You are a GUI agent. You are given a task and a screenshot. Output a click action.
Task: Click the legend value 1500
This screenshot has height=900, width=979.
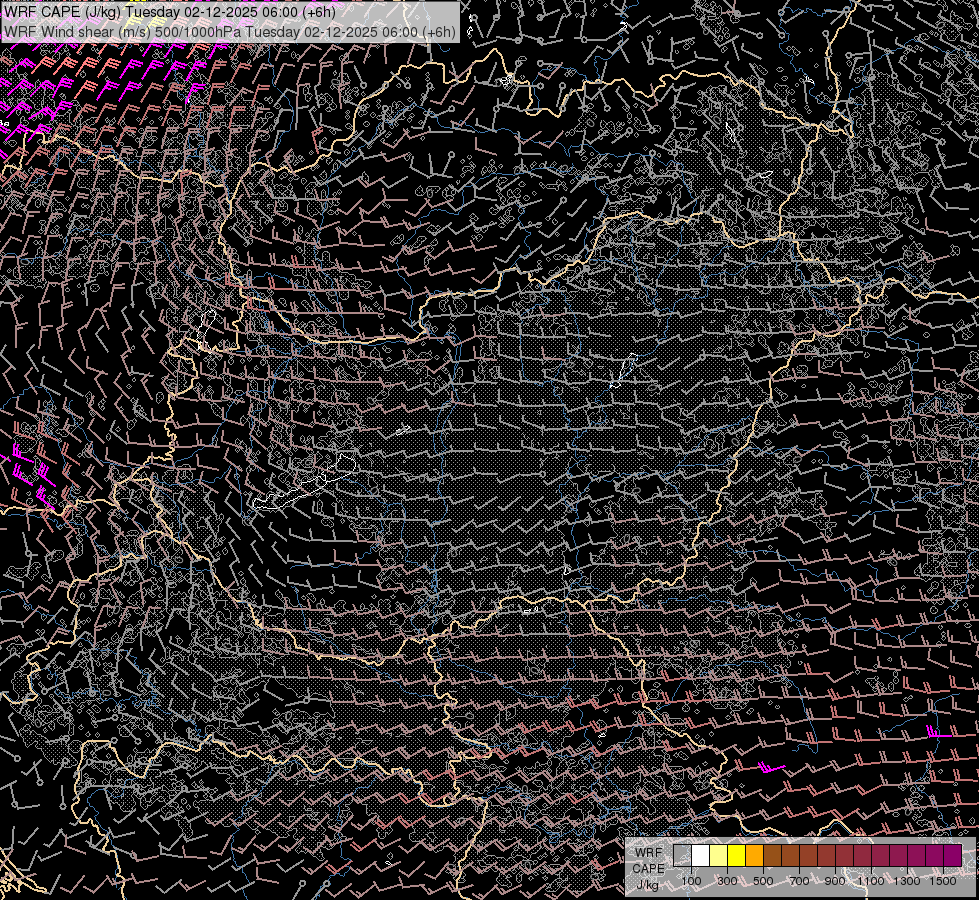[x=943, y=881]
